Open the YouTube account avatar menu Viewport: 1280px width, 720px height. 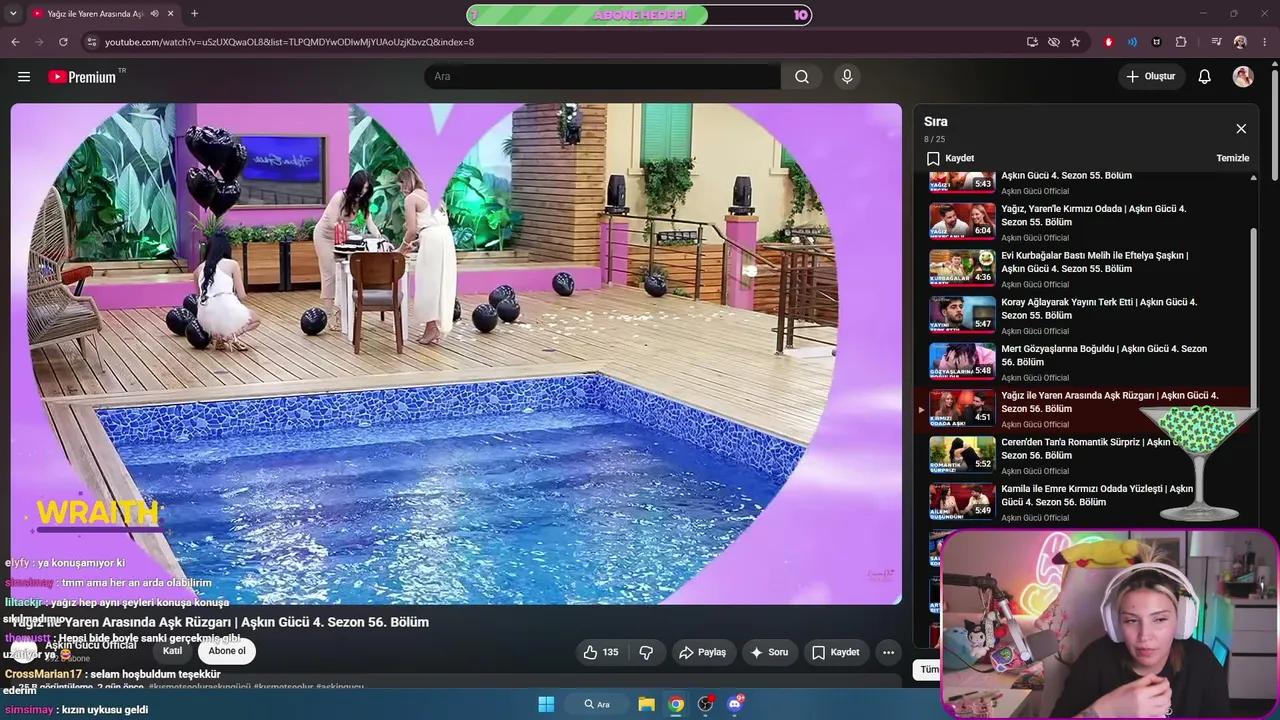[1243, 77]
